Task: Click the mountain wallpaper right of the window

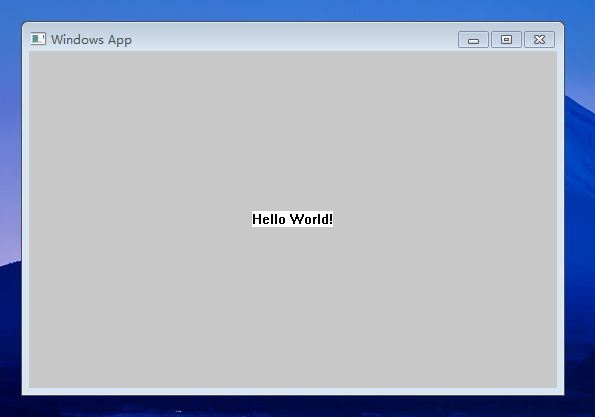Action: coord(580,228)
